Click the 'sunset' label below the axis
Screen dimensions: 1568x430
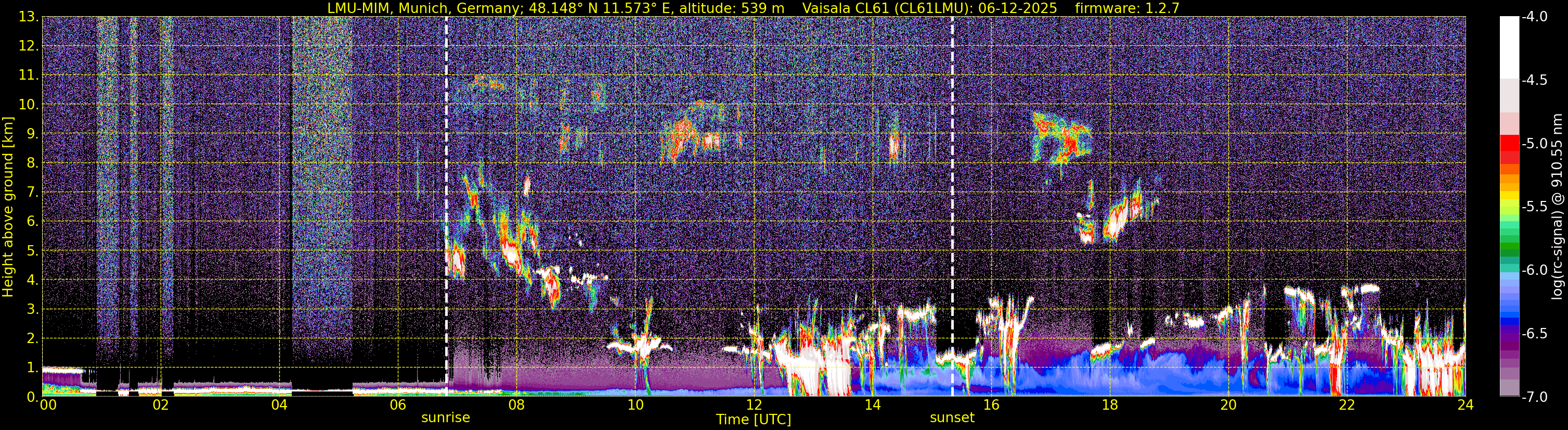[952, 418]
